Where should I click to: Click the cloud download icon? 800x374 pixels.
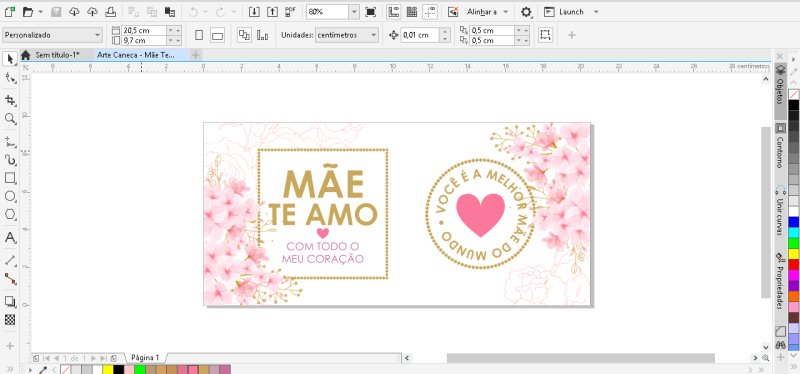pos(74,11)
